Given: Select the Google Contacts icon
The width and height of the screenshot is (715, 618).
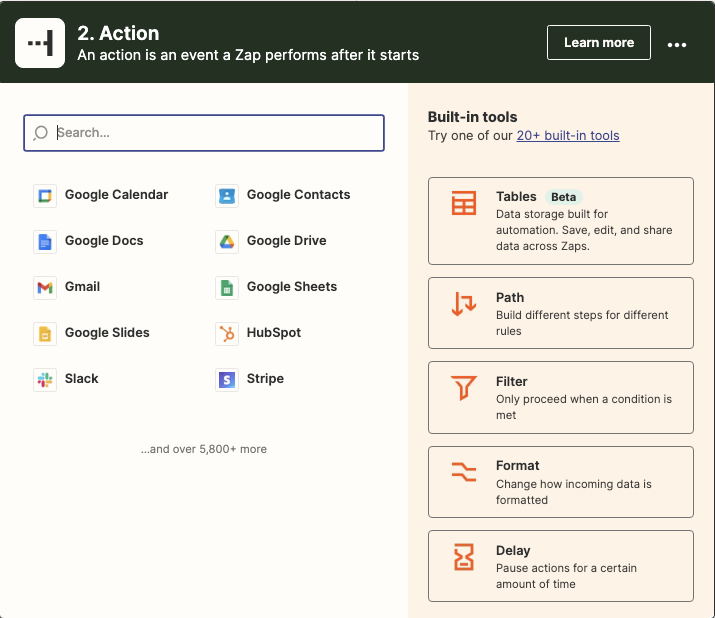Looking at the screenshot, I should [x=227, y=196].
